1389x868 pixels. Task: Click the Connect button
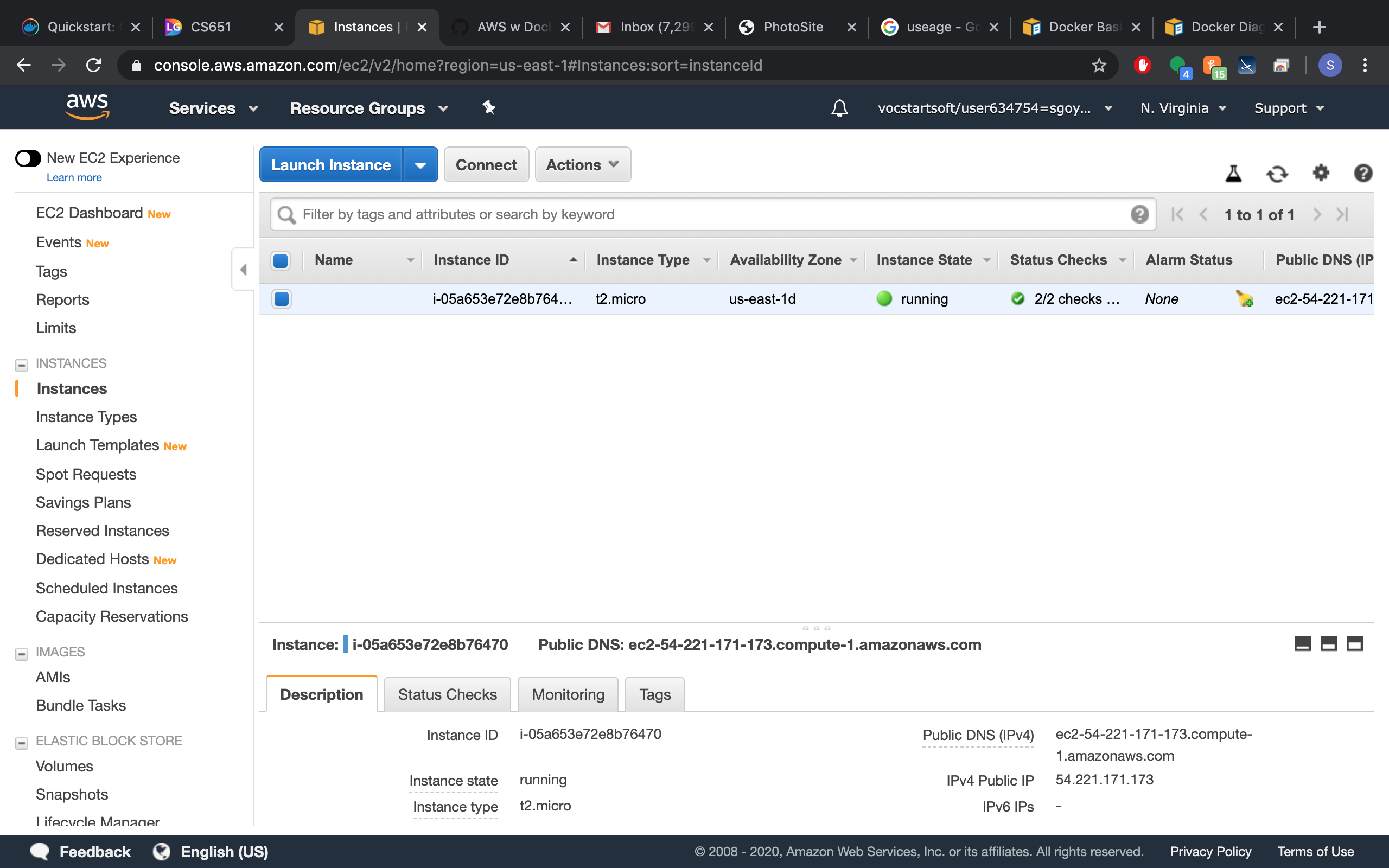486,165
